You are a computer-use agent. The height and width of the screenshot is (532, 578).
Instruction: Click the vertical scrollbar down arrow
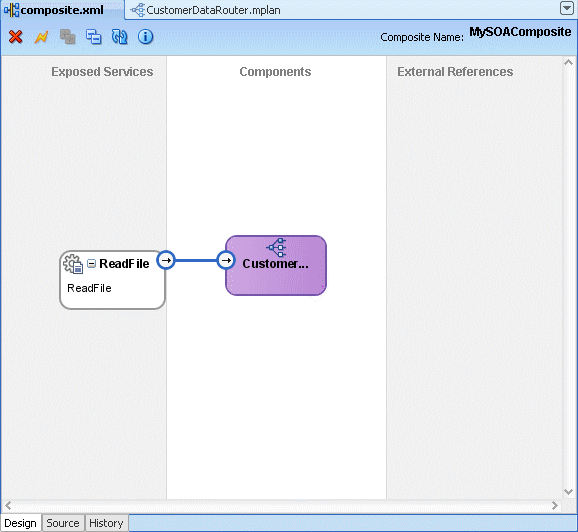coord(568,492)
